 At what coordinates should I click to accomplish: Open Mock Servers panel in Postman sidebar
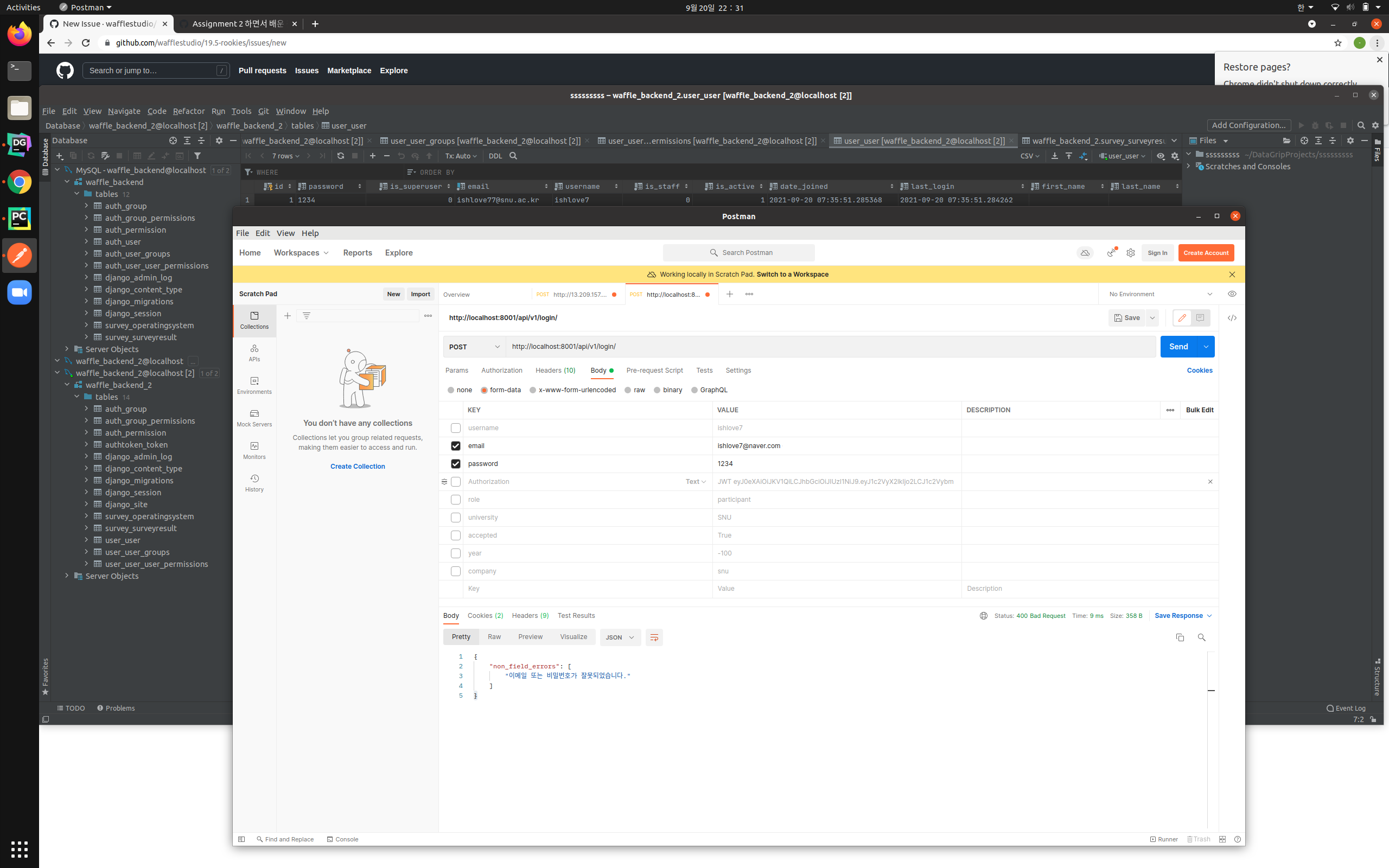coord(254,417)
